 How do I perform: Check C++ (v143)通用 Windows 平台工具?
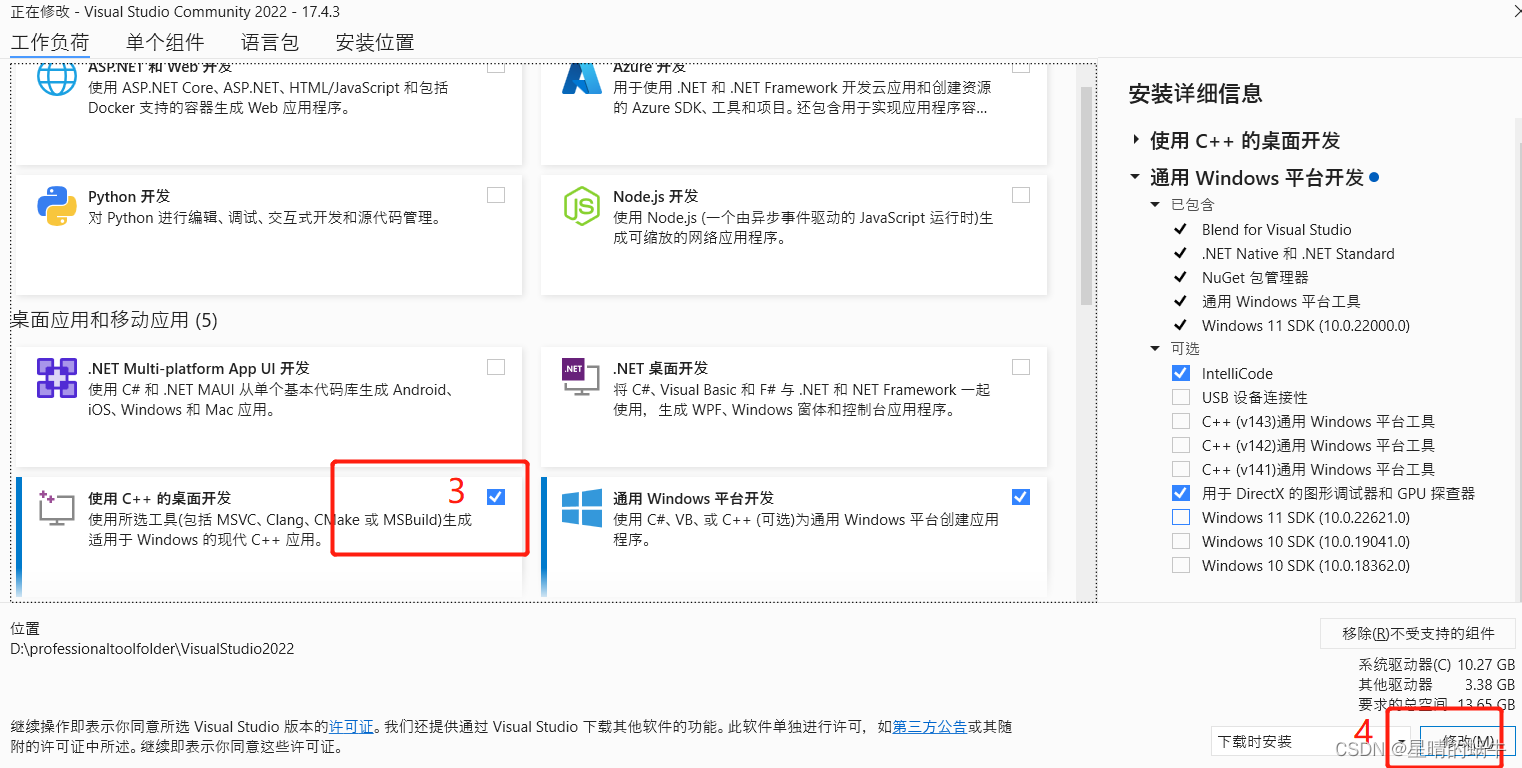(x=1181, y=421)
